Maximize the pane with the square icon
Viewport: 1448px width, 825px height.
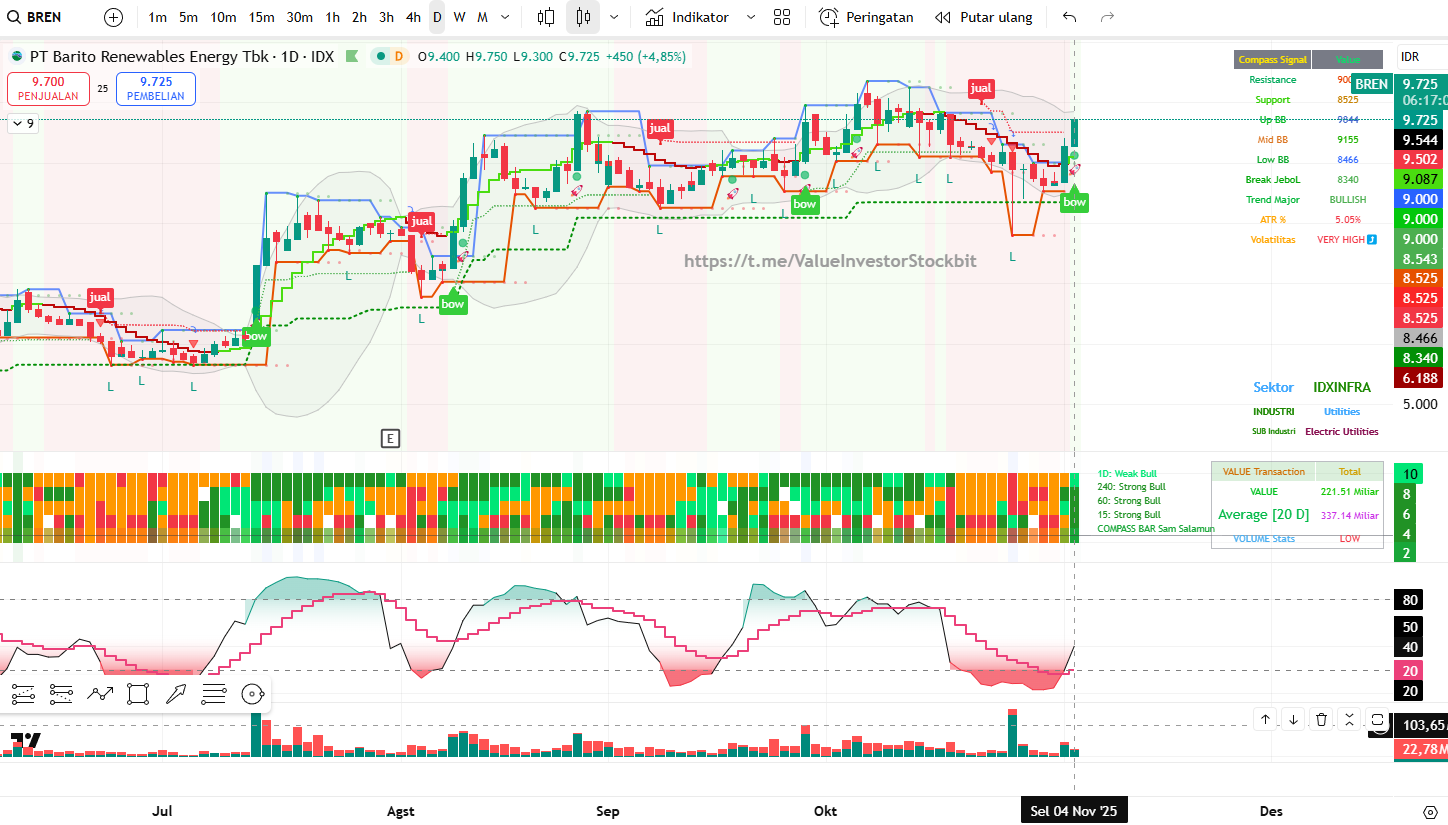pos(1377,719)
